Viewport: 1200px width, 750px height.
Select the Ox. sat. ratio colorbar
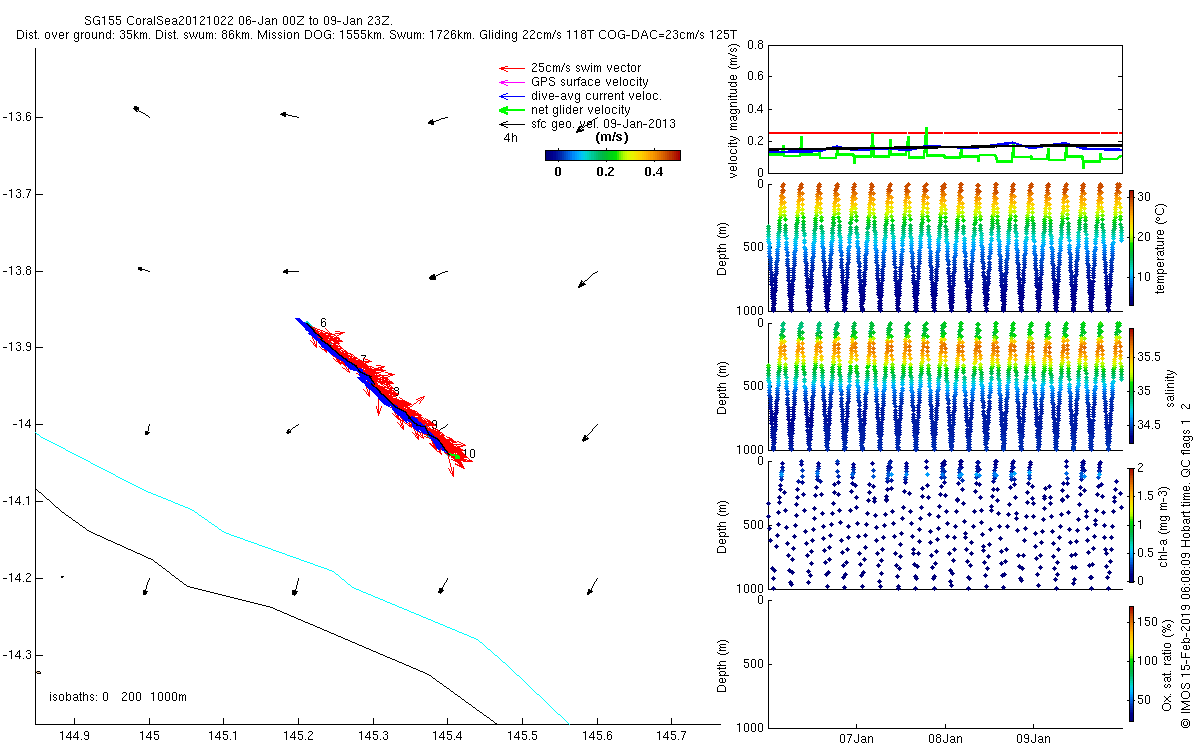[x=1131, y=663]
